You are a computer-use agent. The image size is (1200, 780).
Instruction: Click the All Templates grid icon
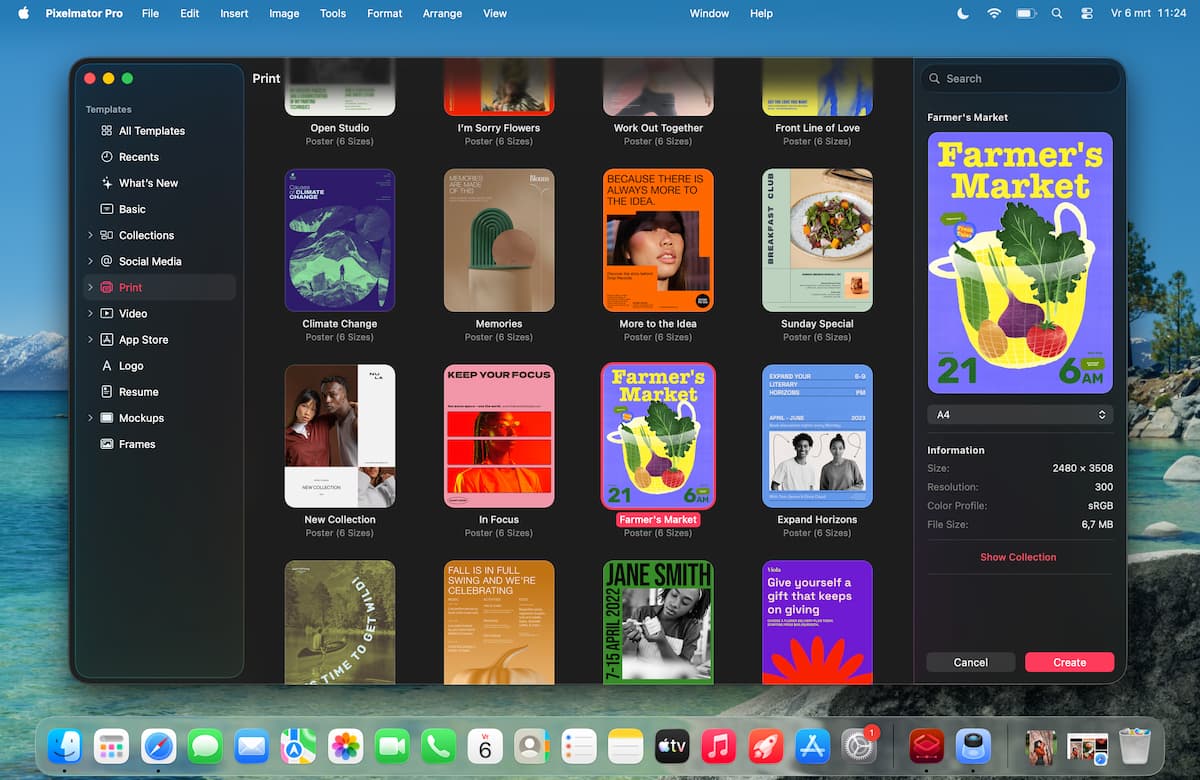tap(107, 131)
